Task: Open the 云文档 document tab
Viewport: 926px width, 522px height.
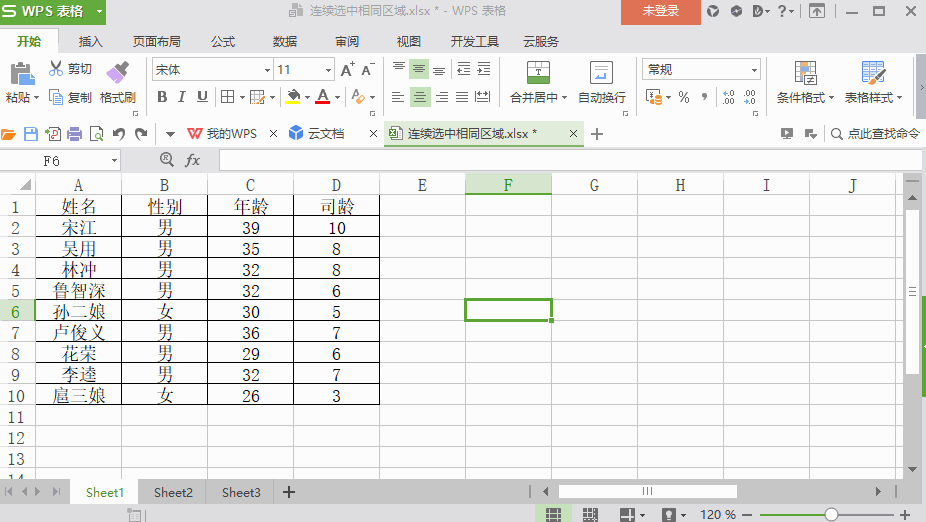Action: [x=325, y=134]
